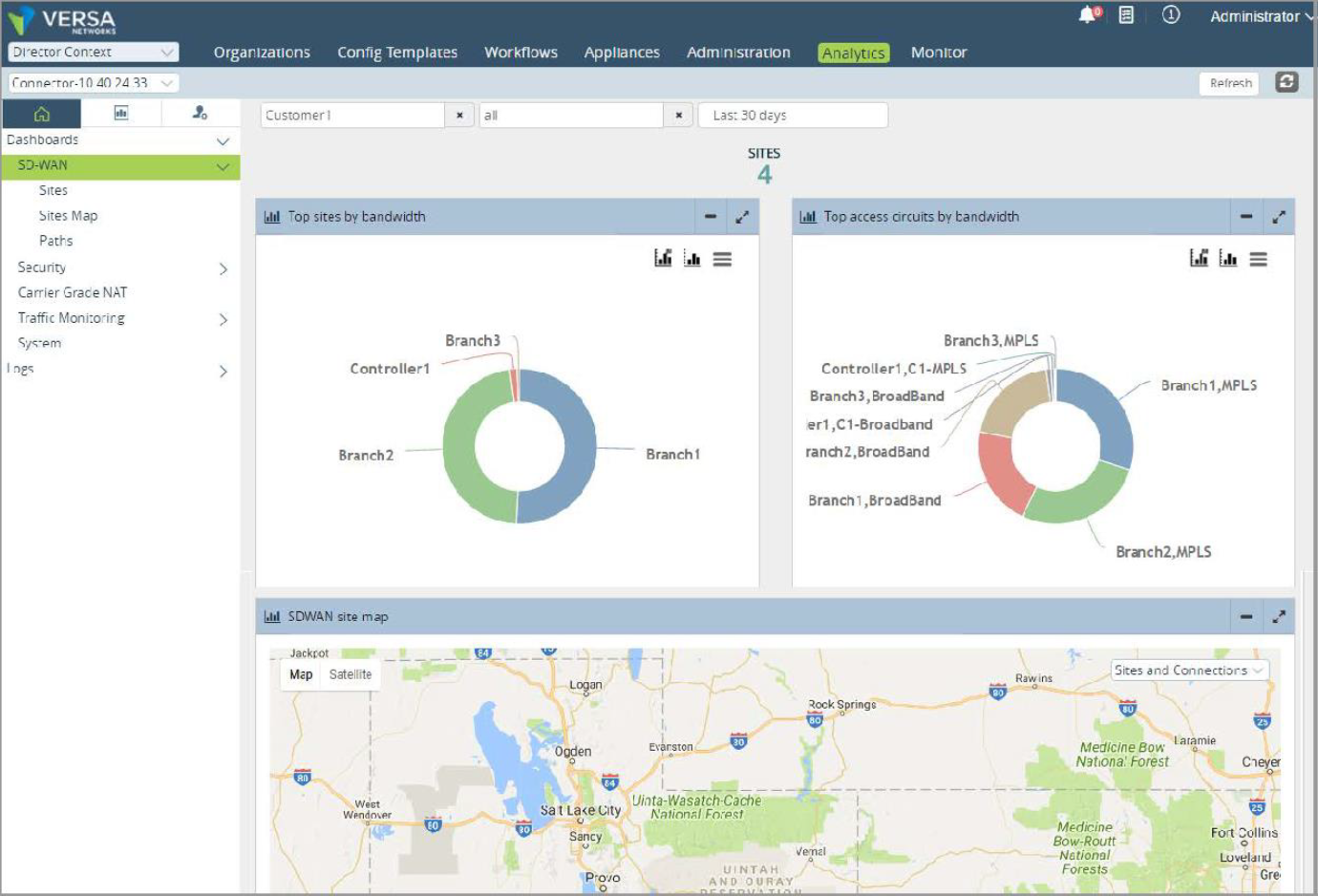The height and width of the screenshot is (896, 1318).
Task: Click the Branch2,MPLS chart label
Action: pyautogui.click(x=1163, y=552)
